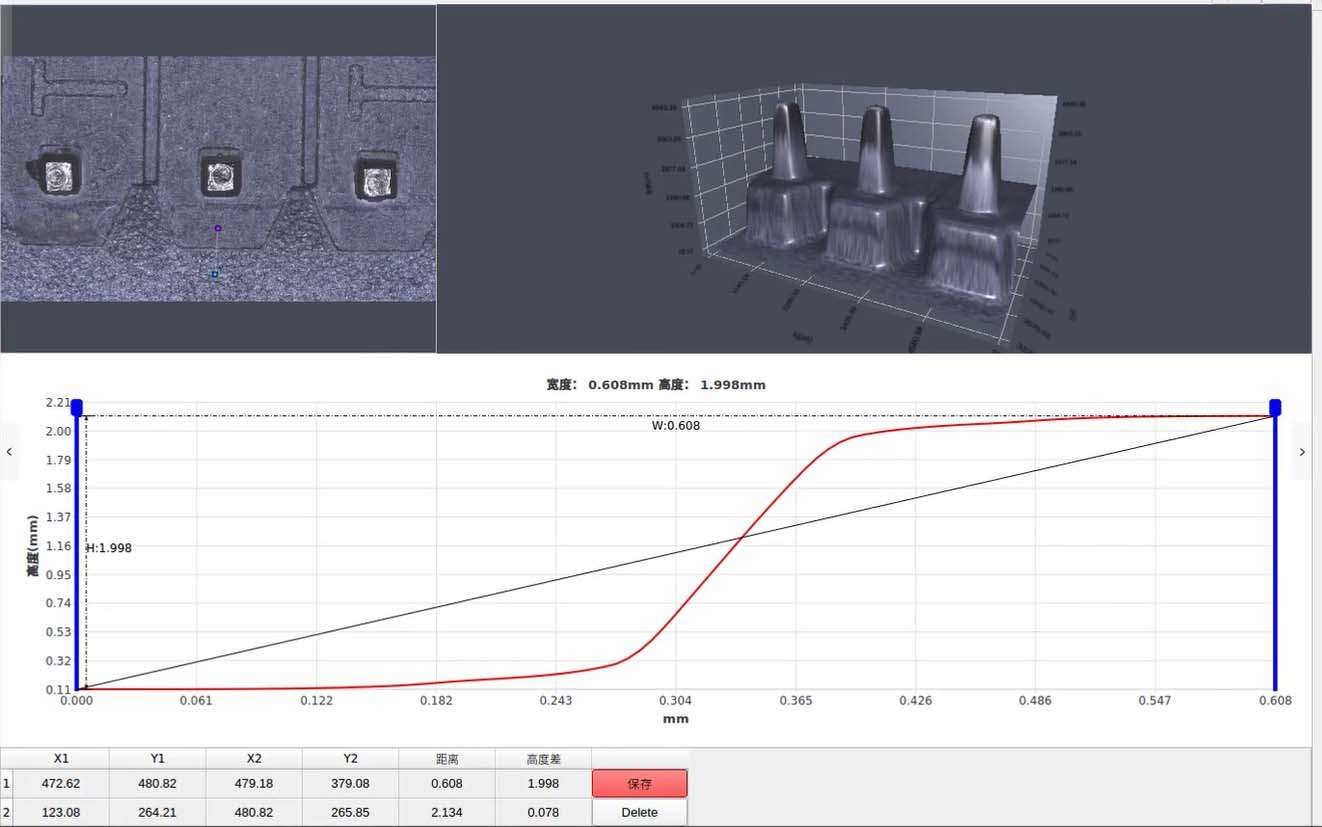Click the purple circle measurement point on image

(x=217, y=228)
